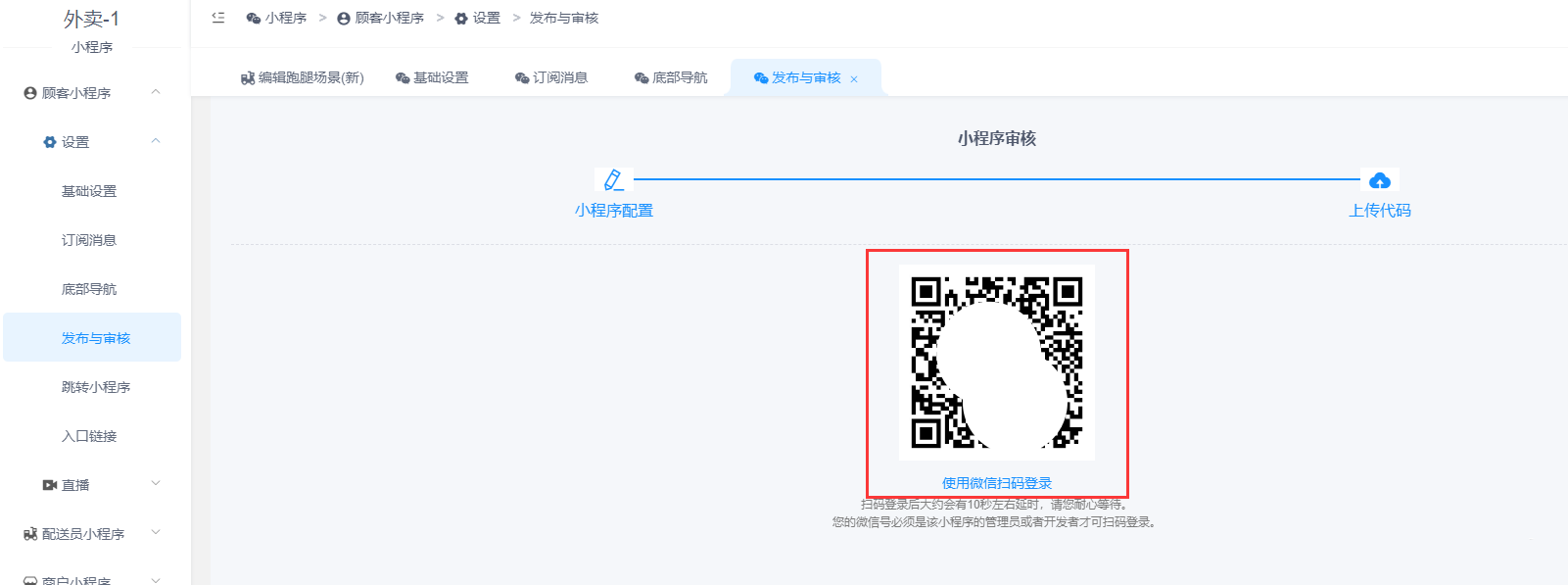Collapse the 设置 sidebar submenu
Image resolution: width=1568 pixels, height=585 pixels.
click(156, 141)
